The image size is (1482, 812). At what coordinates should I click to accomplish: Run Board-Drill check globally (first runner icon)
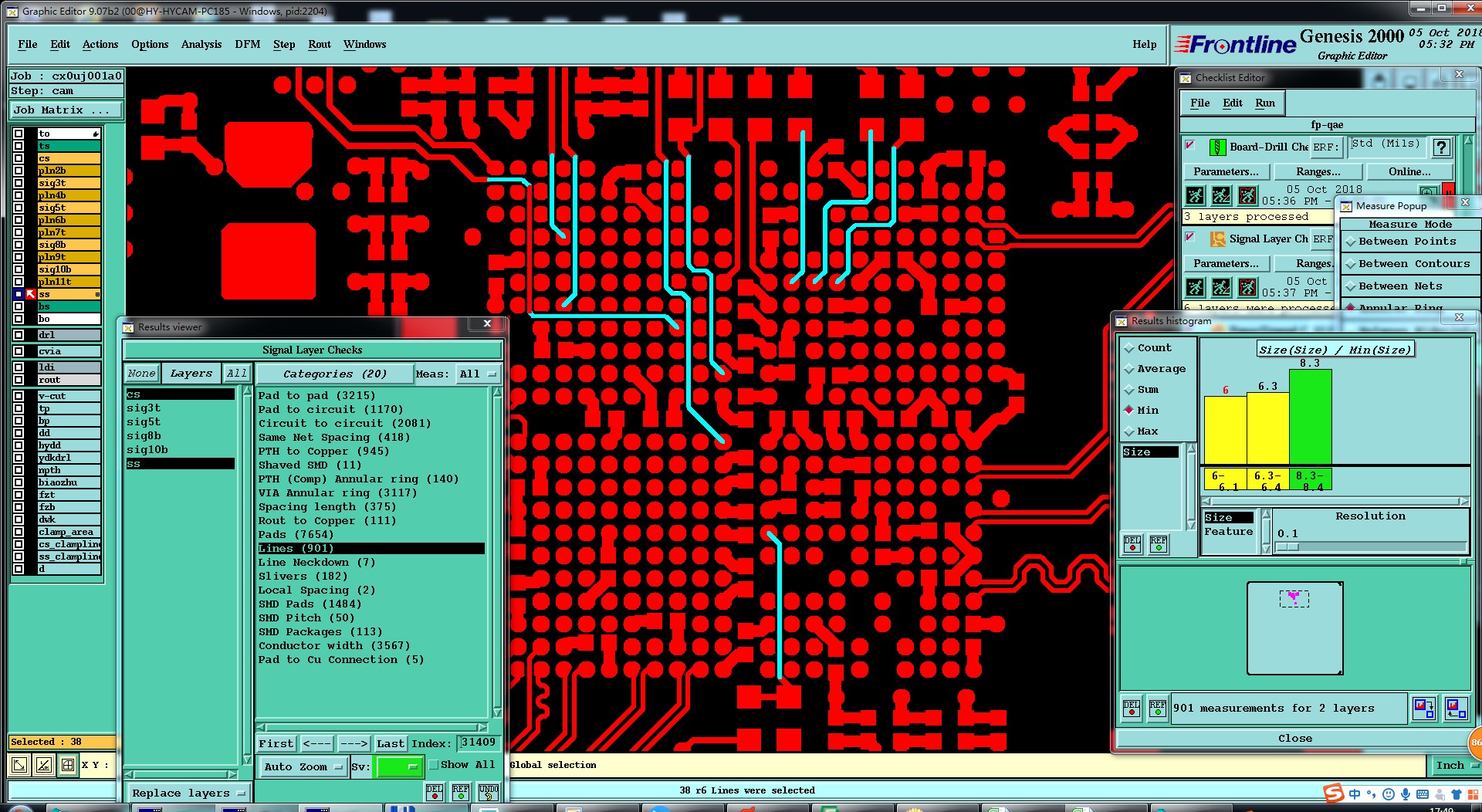1195,195
